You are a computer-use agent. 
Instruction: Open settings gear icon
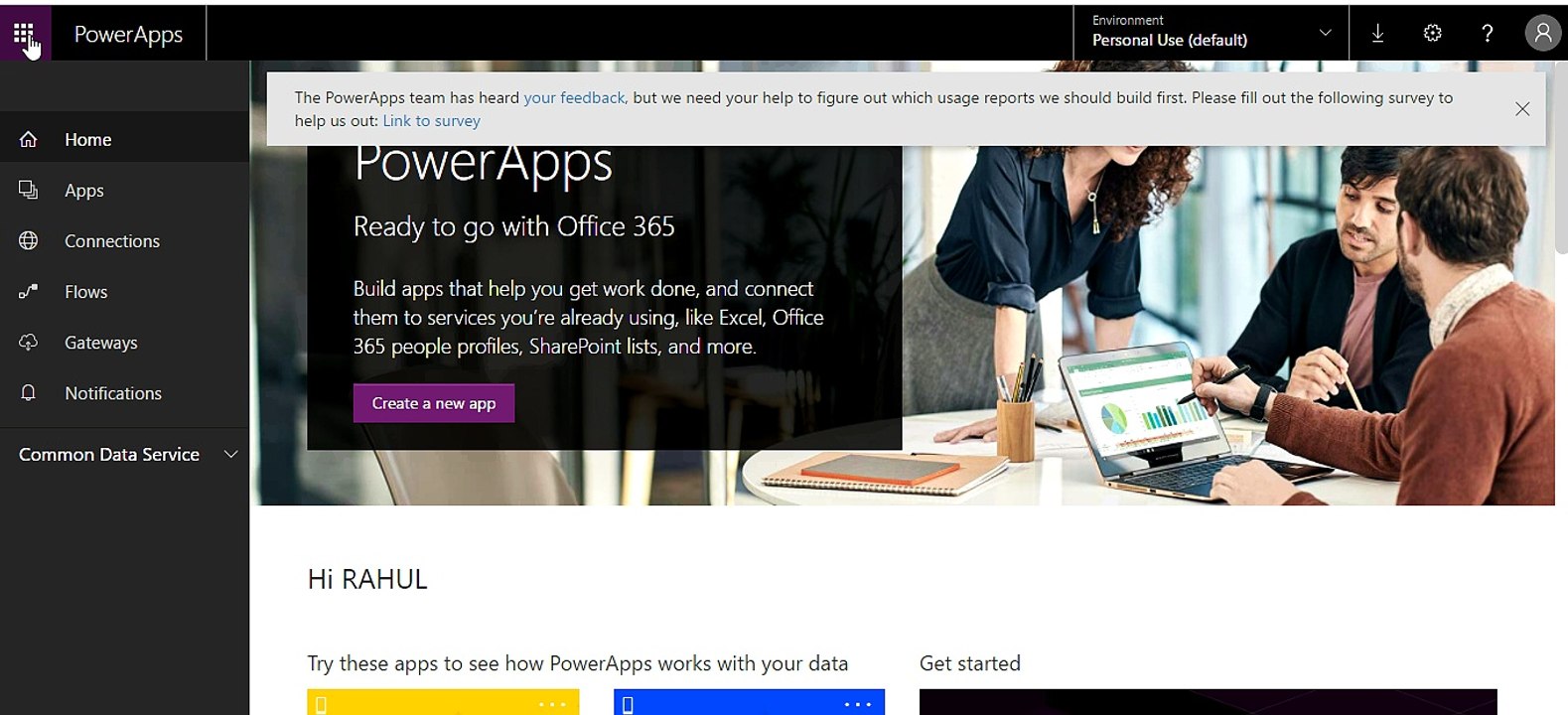(x=1432, y=33)
